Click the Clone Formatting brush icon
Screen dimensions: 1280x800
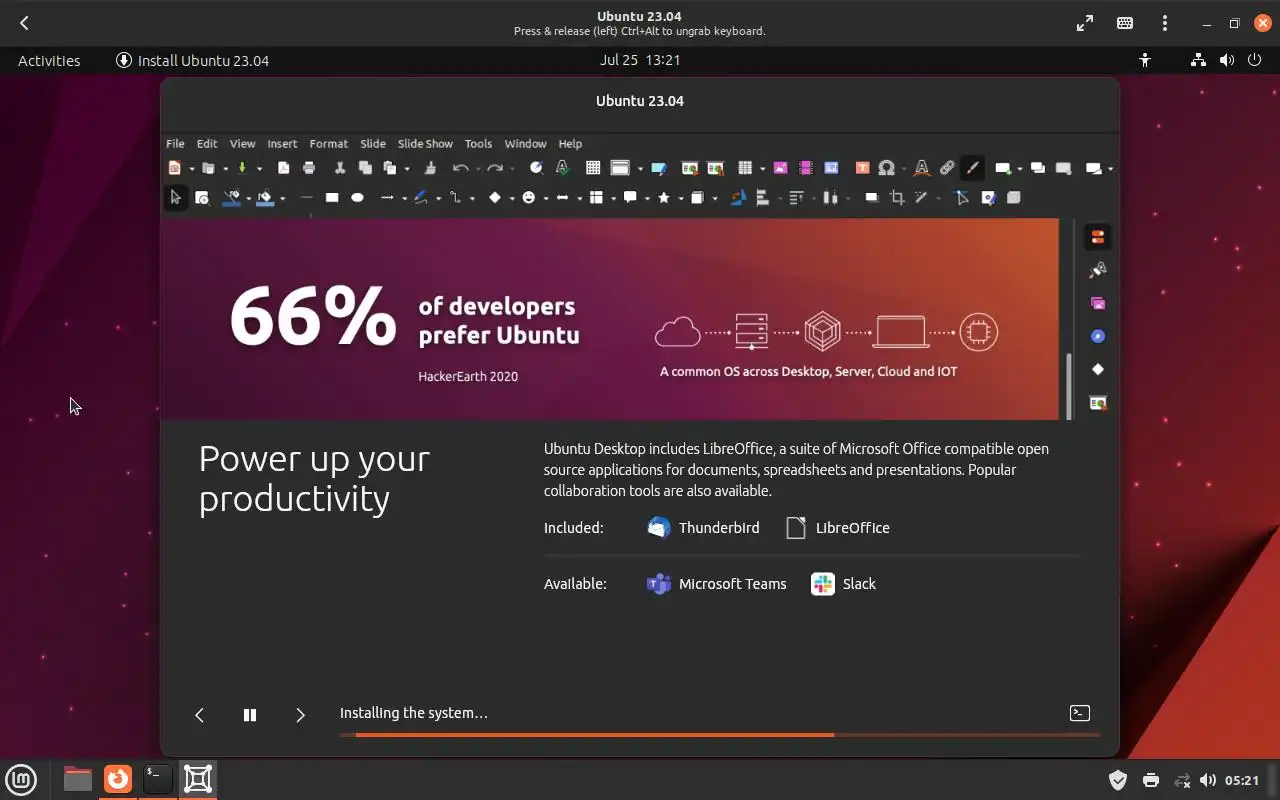(x=430, y=168)
